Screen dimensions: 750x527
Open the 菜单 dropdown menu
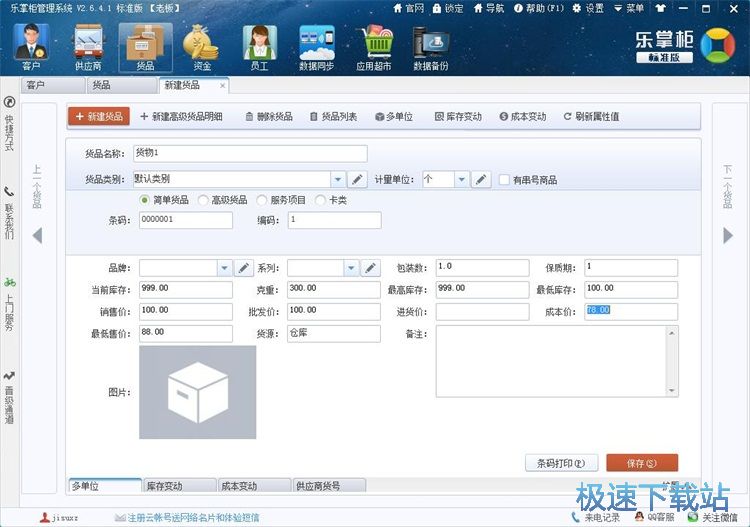tap(629, 9)
